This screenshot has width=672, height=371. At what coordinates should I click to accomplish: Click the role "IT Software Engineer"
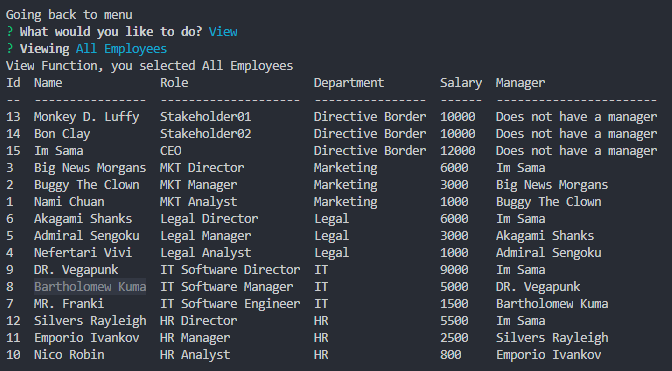230,304
